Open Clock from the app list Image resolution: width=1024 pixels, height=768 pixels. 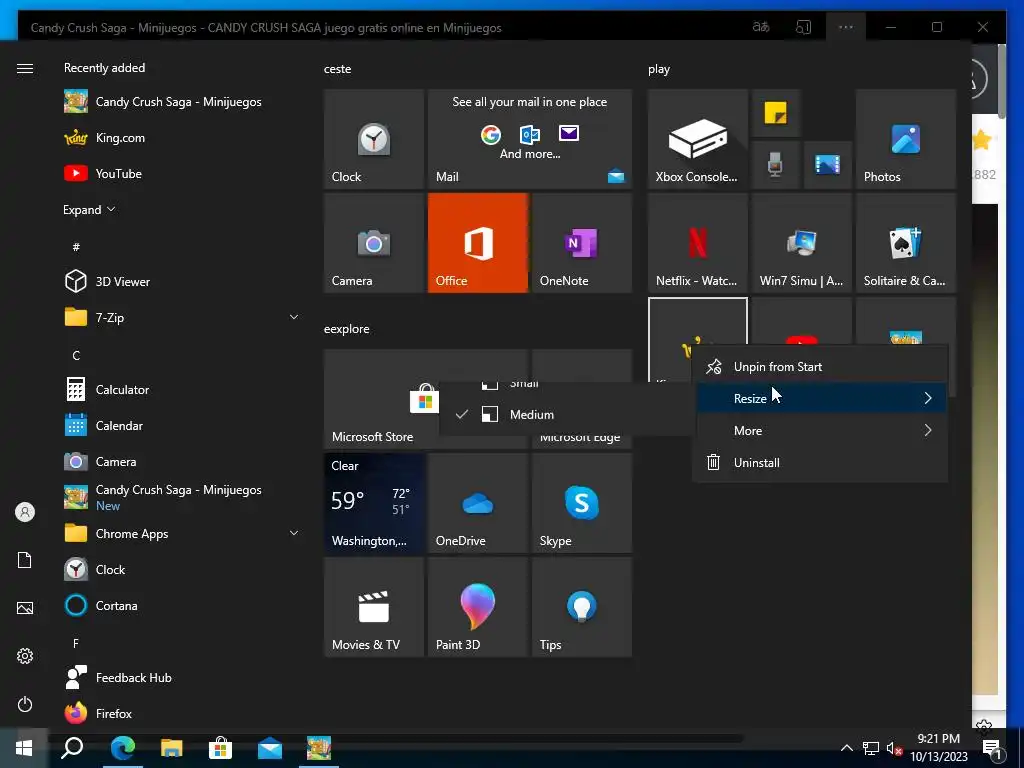(x=180, y=569)
